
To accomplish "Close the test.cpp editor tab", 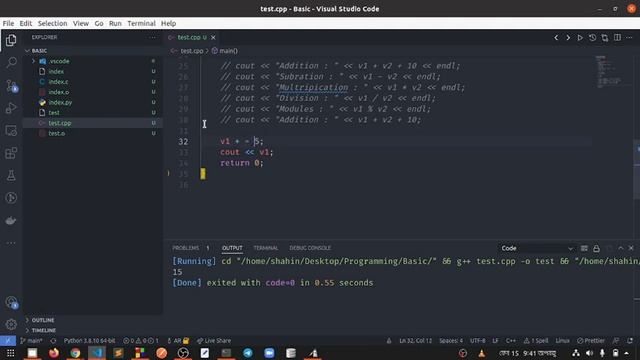I will coord(213,37).
